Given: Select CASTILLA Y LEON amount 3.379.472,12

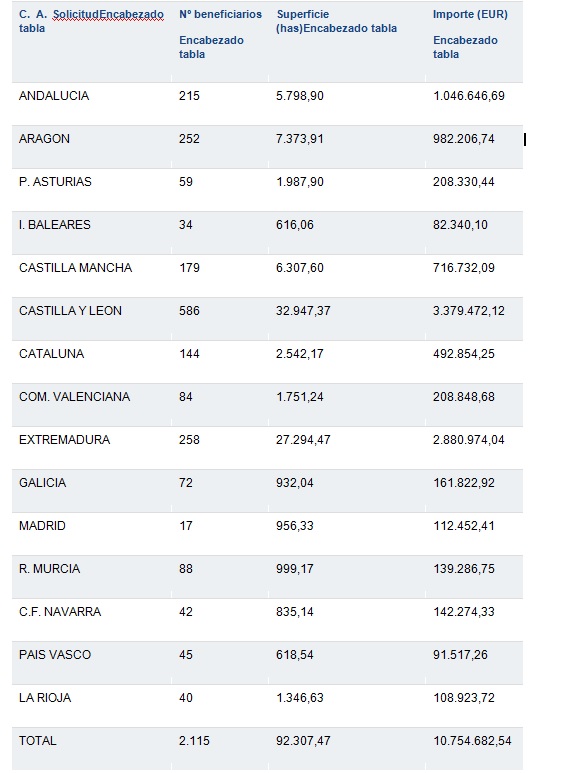Looking at the screenshot, I should click(468, 311).
